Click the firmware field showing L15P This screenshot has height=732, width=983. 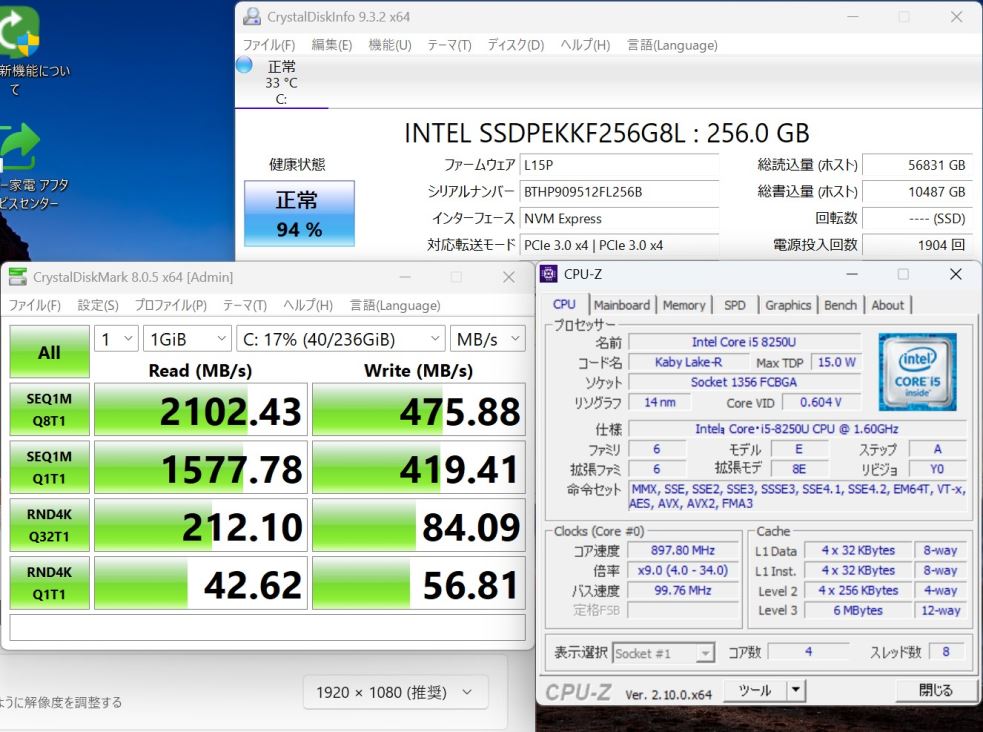(x=619, y=165)
